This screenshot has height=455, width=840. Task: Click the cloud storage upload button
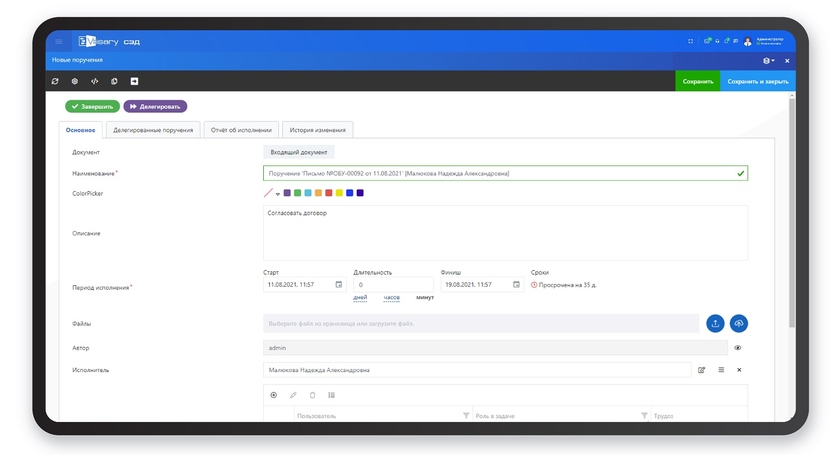click(739, 323)
